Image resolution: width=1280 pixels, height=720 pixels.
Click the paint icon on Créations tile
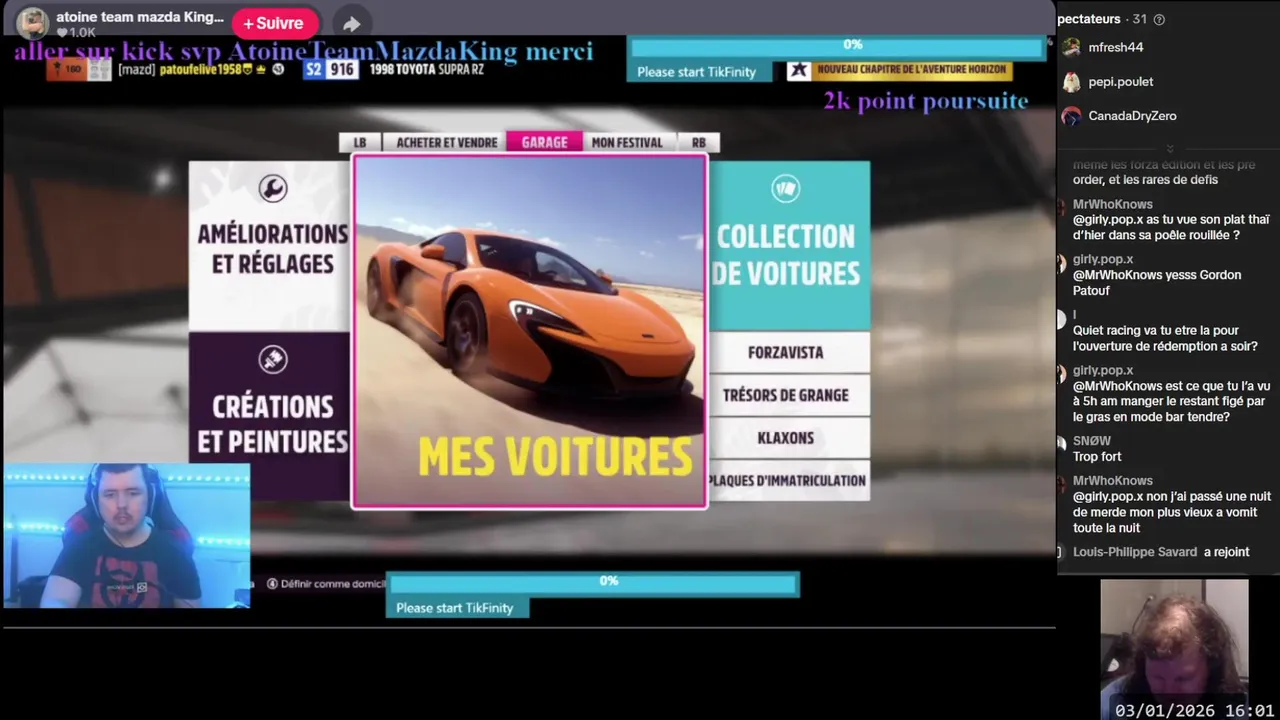coord(272,359)
